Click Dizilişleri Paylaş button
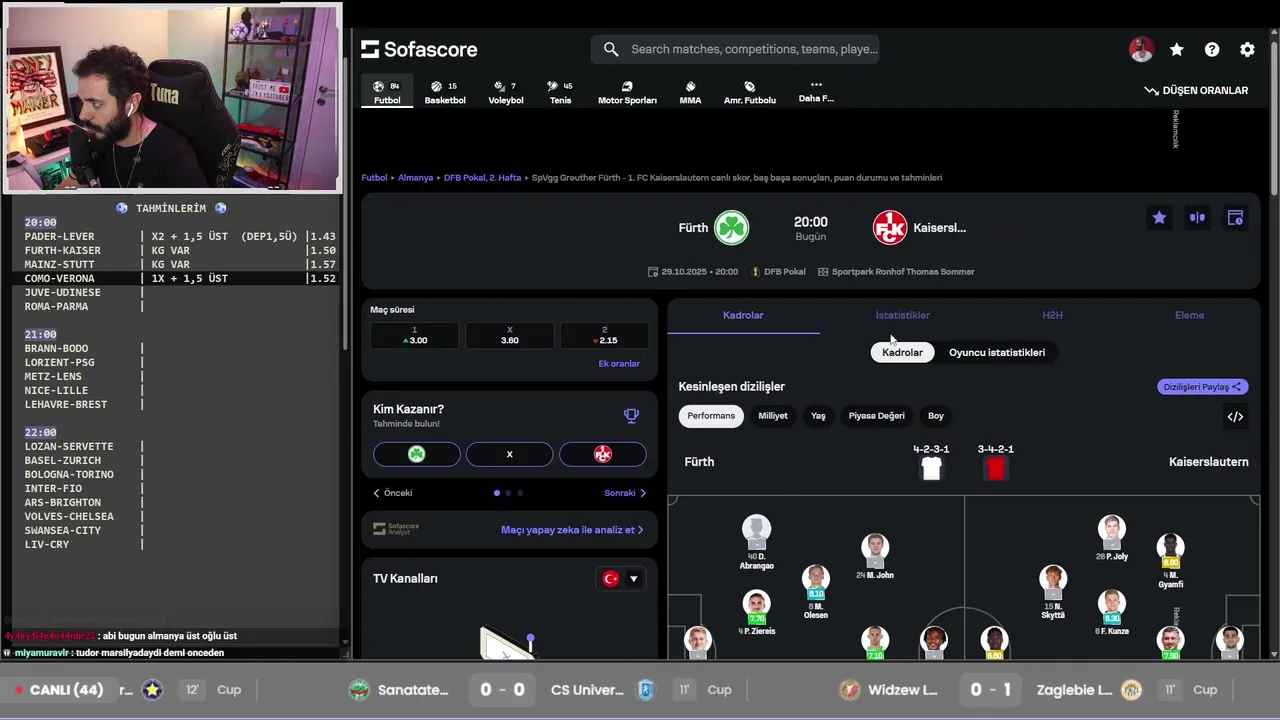 pyautogui.click(x=1202, y=387)
